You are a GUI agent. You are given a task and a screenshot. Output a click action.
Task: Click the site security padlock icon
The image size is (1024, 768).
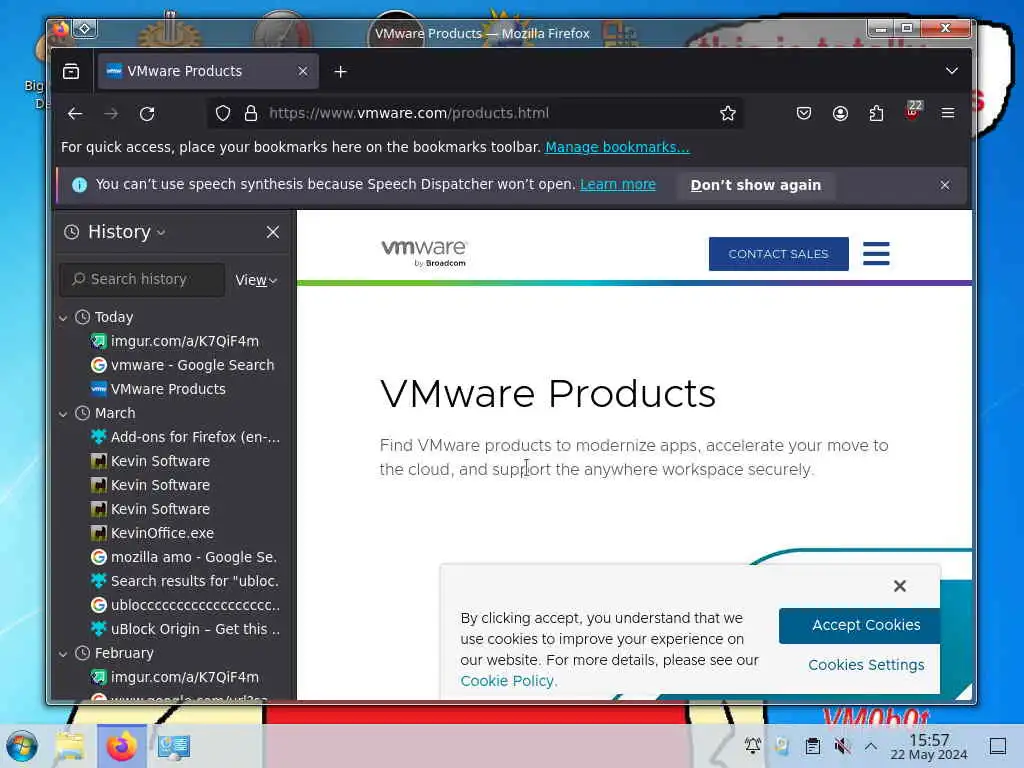tap(251, 114)
